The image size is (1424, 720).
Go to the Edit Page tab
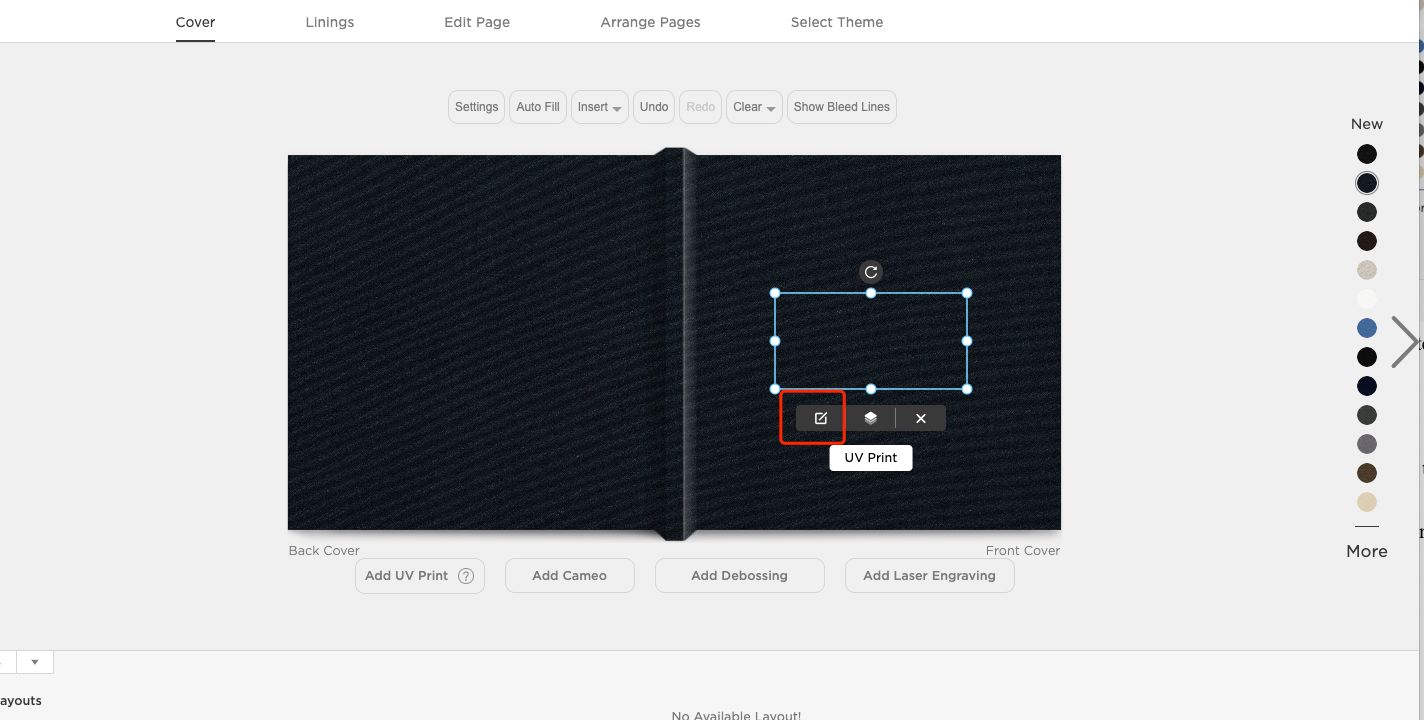point(477,22)
